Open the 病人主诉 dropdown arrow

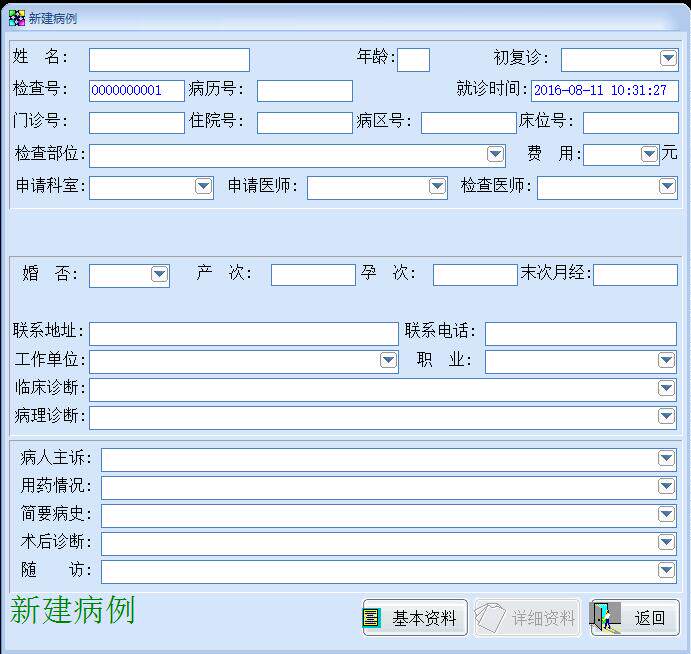point(666,458)
